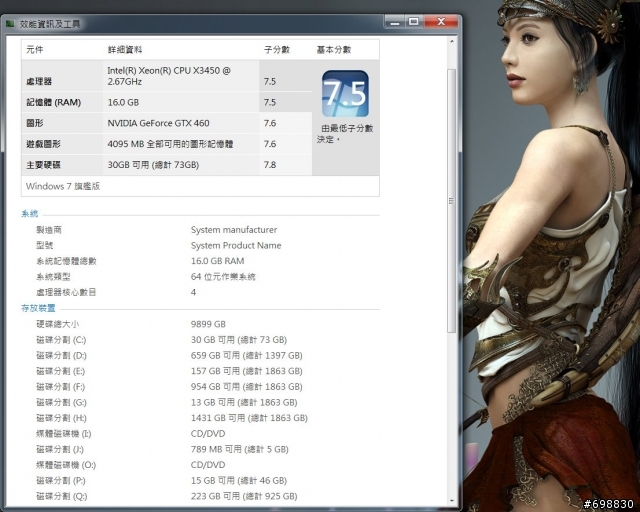Image resolution: width=640 pixels, height=512 pixels.
Task: Click the 7.8 hard disk subscore
Action: tap(270, 165)
